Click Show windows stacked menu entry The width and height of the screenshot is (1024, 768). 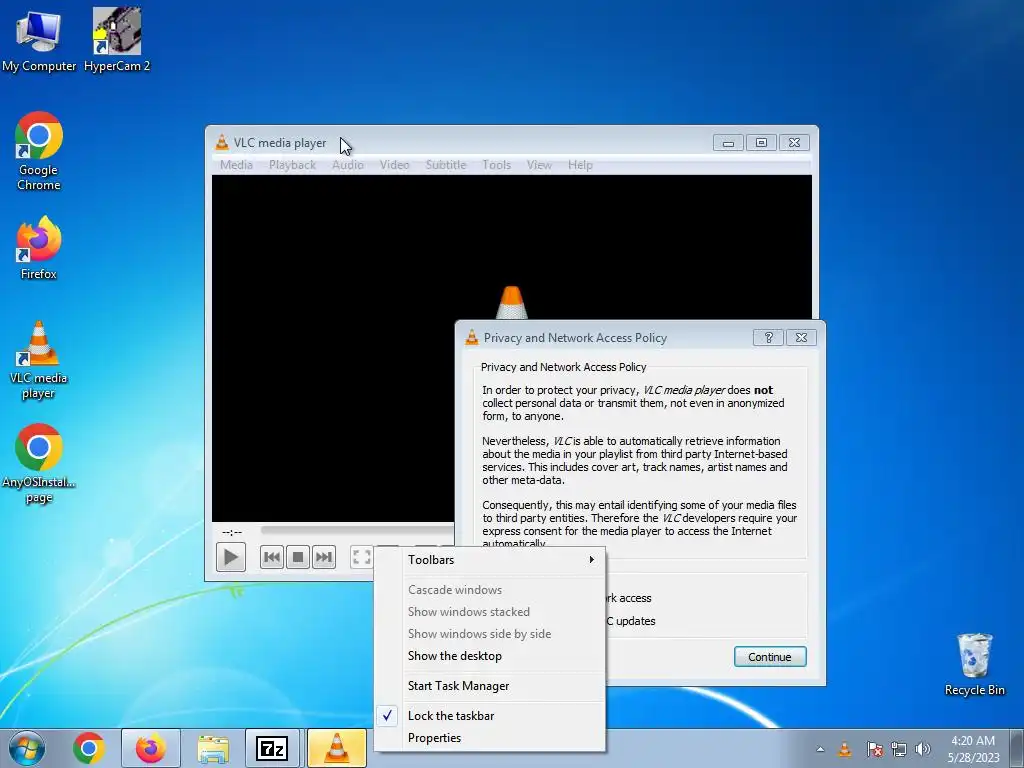pyautogui.click(x=490, y=612)
